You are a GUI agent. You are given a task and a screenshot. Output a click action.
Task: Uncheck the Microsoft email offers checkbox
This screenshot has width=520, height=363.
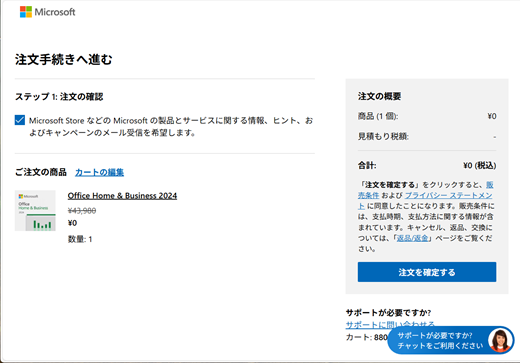pos(20,120)
